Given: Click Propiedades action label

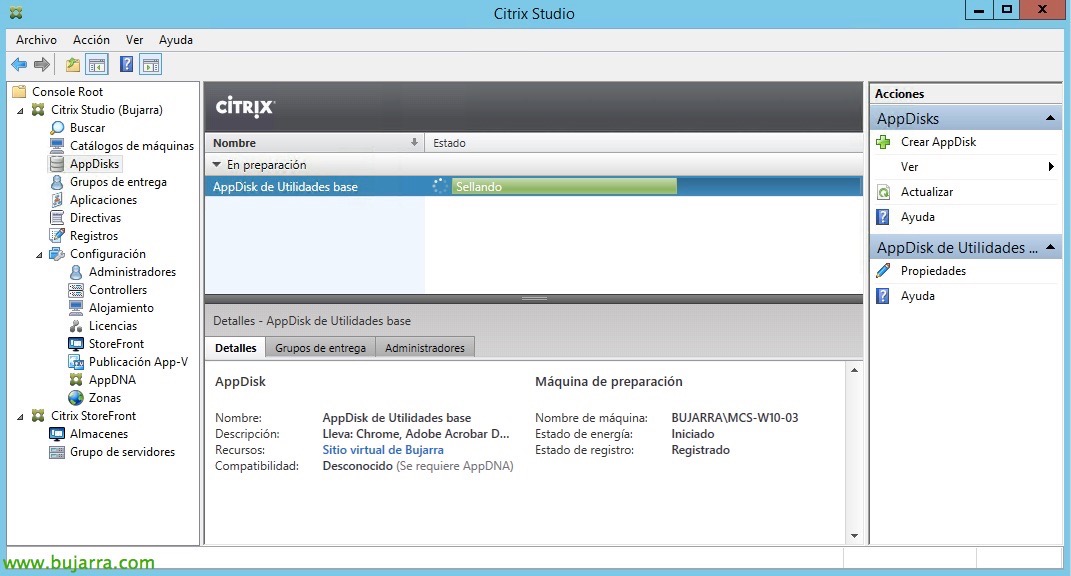Looking at the screenshot, I should point(933,271).
